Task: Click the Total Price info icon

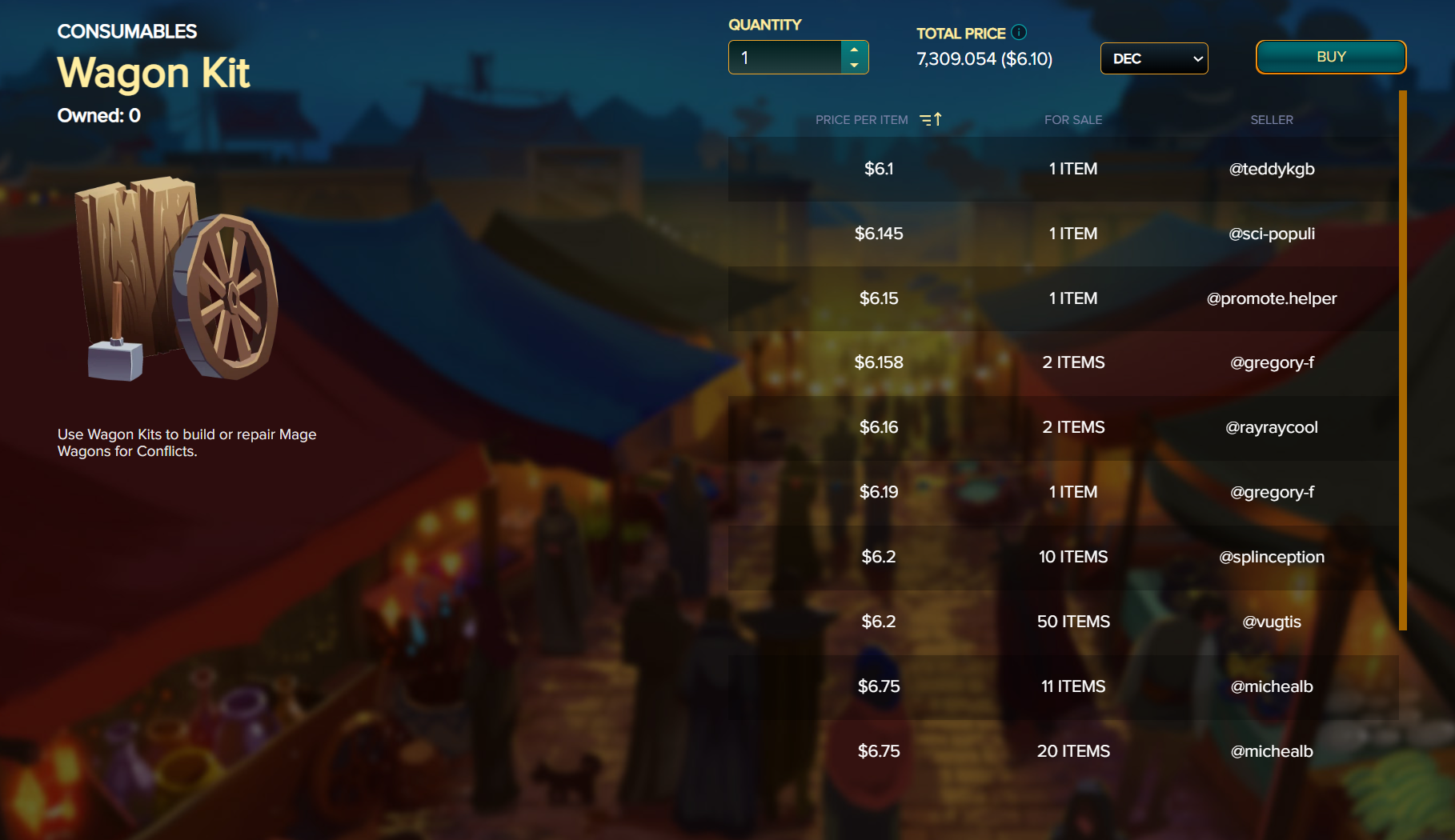Action: point(1019,32)
